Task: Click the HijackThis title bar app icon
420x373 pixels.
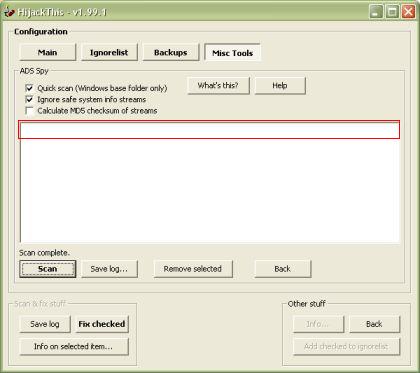Action: 9,12
